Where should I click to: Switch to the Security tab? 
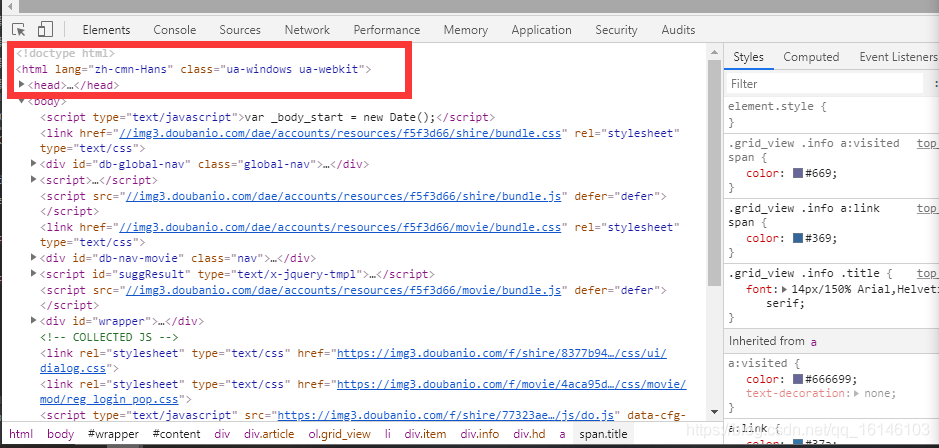616,30
